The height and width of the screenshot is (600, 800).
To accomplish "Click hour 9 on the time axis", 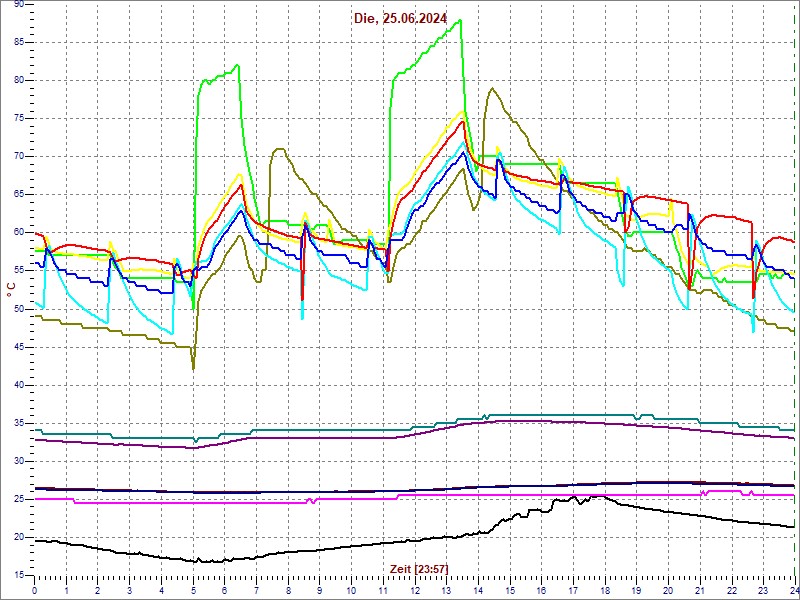I will tap(320, 591).
